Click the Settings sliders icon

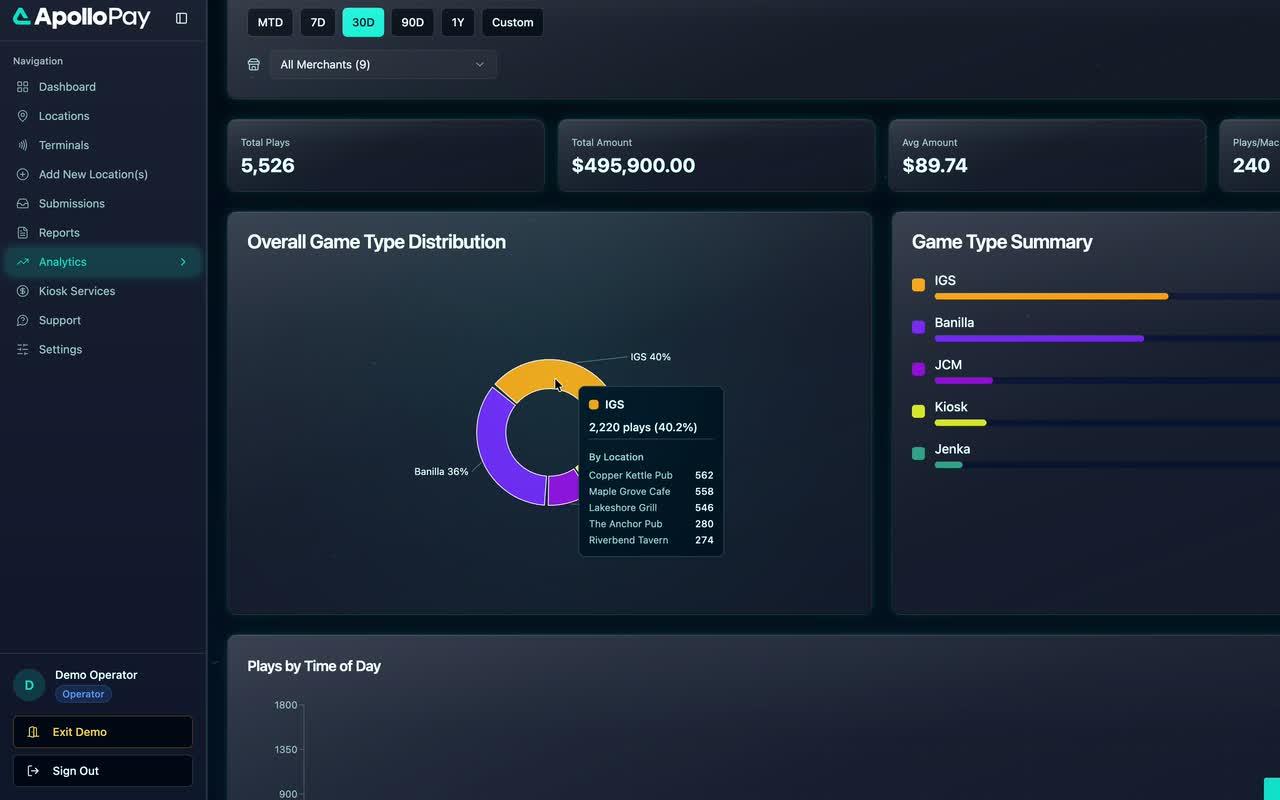click(x=23, y=349)
